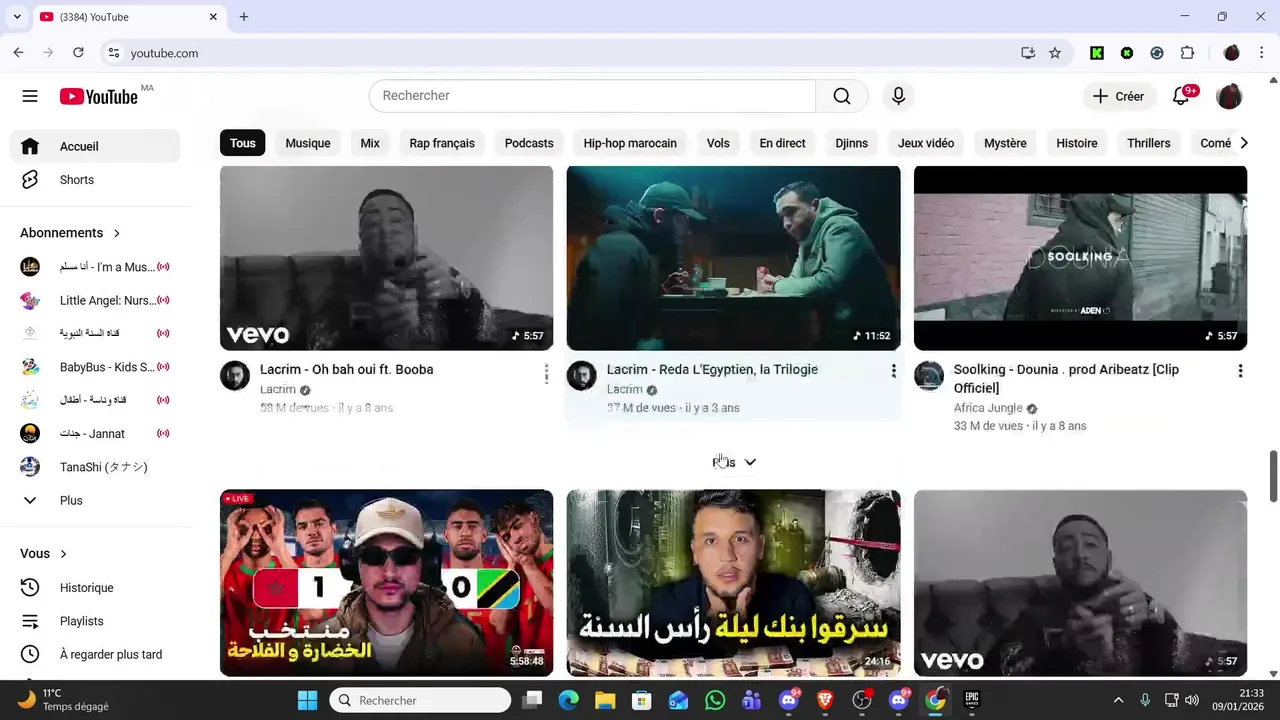The width and height of the screenshot is (1280, 720).
Task: Open the Brave browser from the taskbar
Action: [825, 700]
